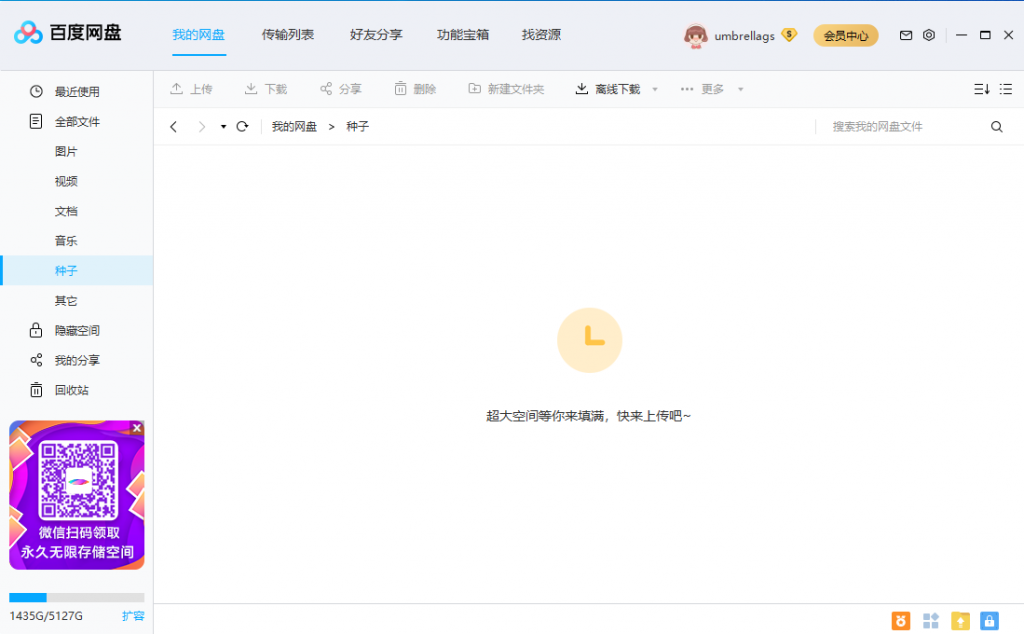This screenshot has width=1024, height=634.
Task: Open settings via the hexagon gear icon
Action: click(929, 35)
